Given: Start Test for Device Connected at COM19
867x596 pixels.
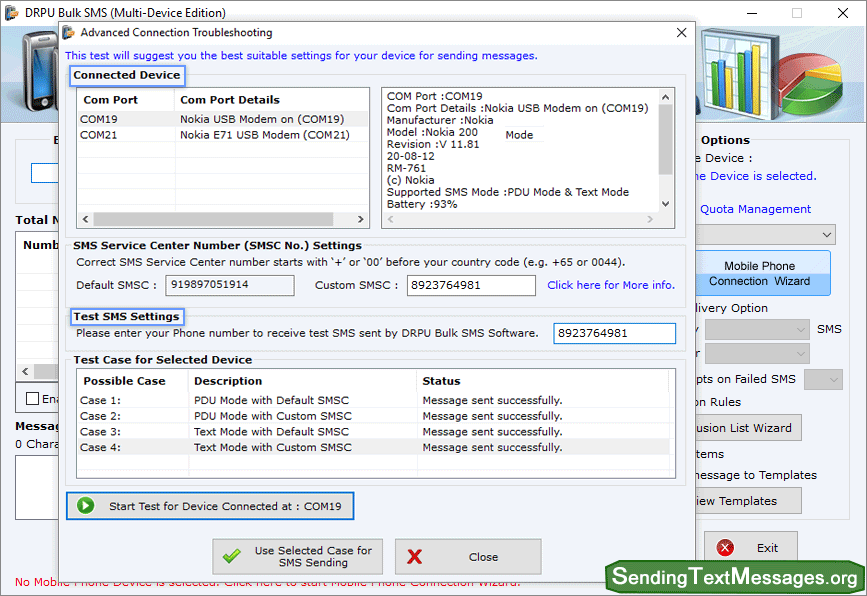Looking at the screenshot, I should click(210, 506).
